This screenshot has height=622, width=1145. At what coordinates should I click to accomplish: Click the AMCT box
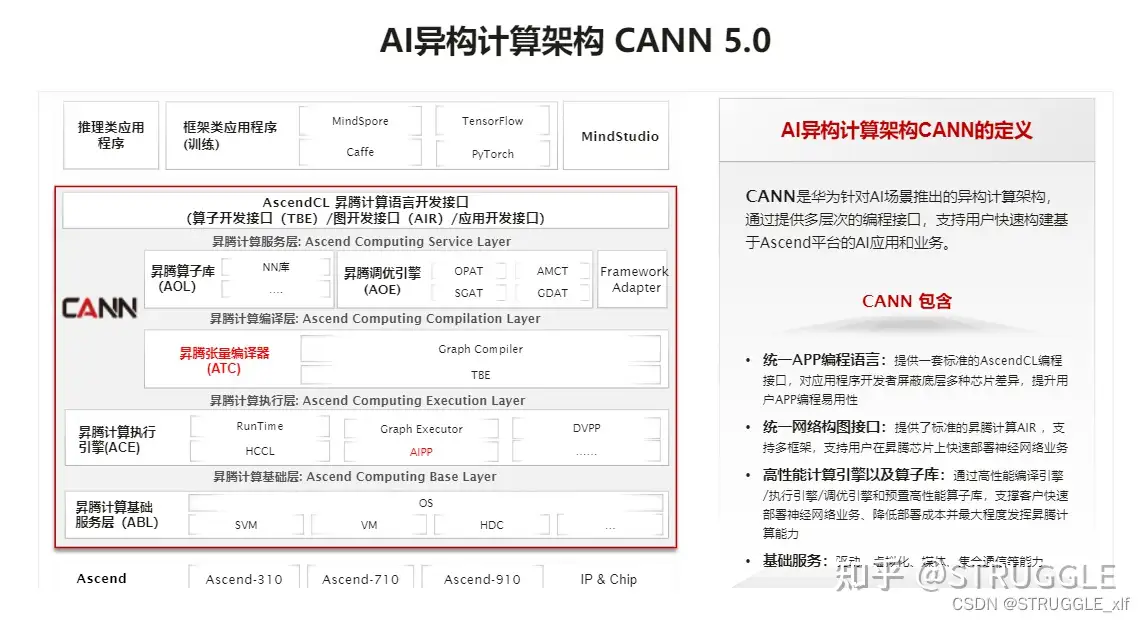click(x=552, y=271)
